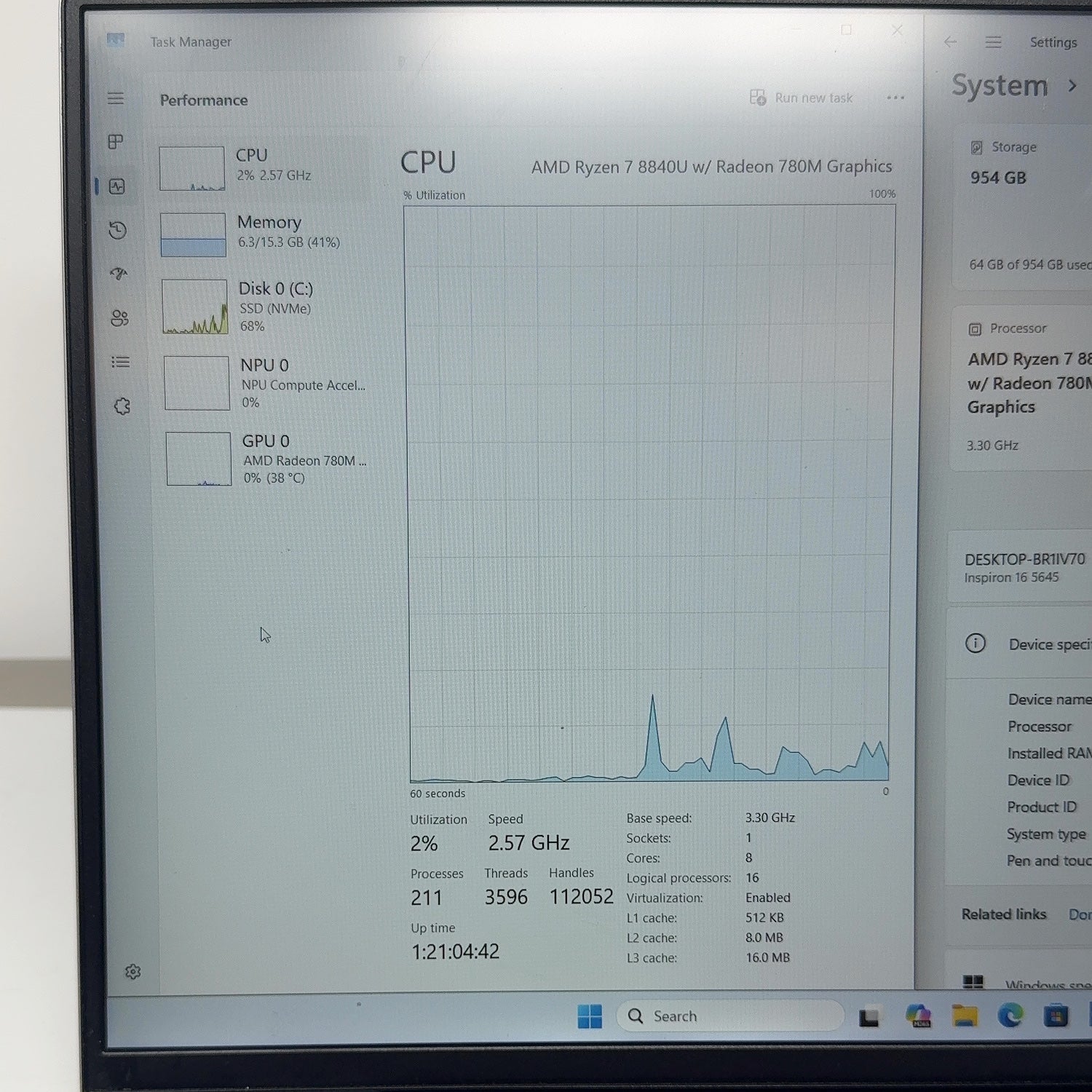Open the Users page in Task Manager
This screenshot has height=1092, width=1092.
point(119,318)
